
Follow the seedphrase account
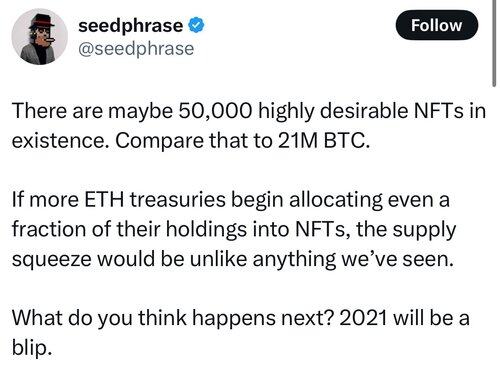[x=437, y=25]
